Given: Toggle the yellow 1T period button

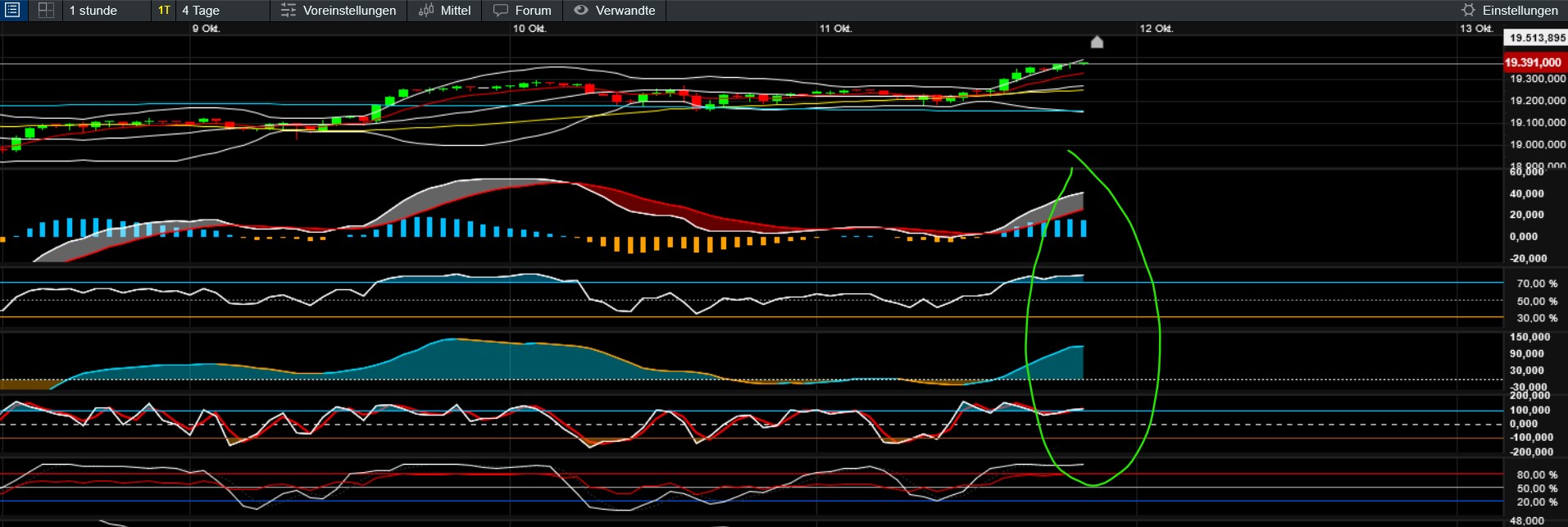Looking at the screenshot, I should pyautogui.click(x=164, y=11).
